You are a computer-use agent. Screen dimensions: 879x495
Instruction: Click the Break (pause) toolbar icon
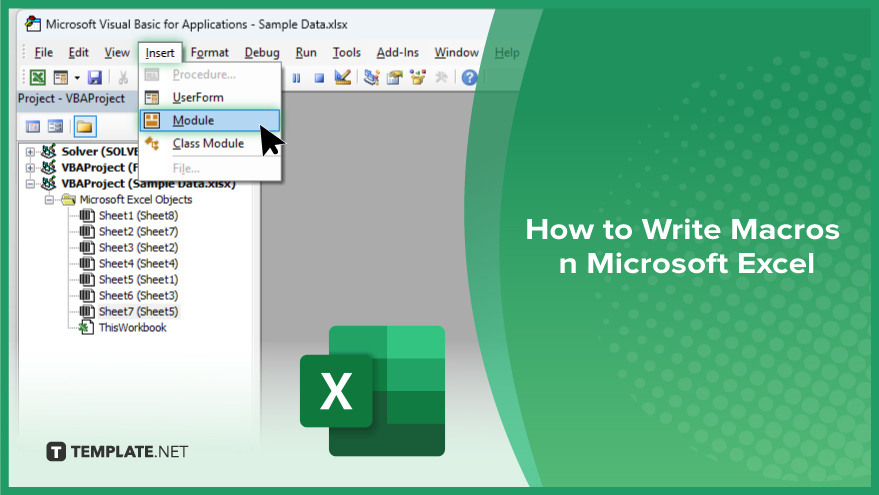click(x=297, y=78)
